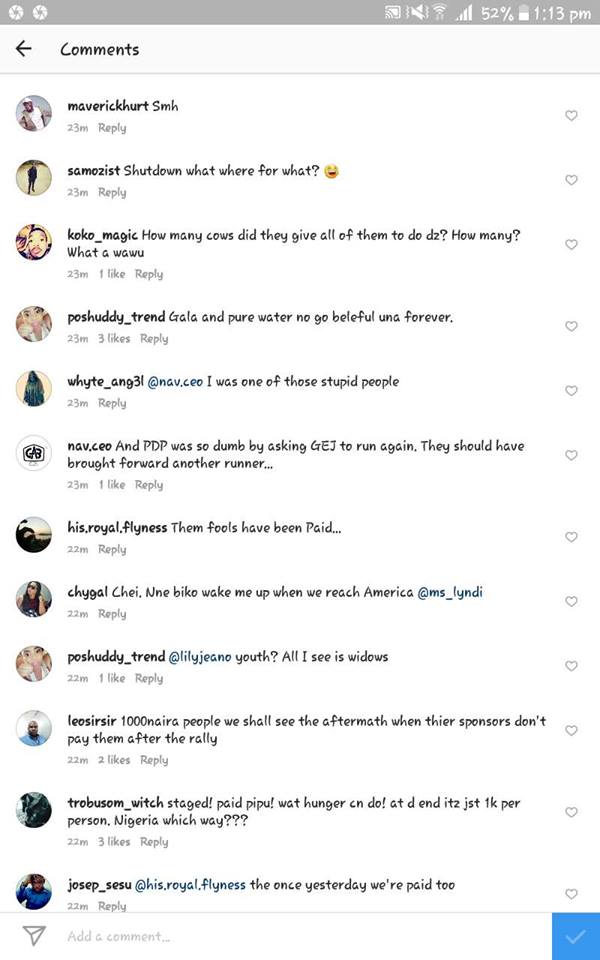Viewport: 600px width, 960px height.
Task: Open the @ms_lyndi mention
Action: pyautogui.click(x=451, y=592)
